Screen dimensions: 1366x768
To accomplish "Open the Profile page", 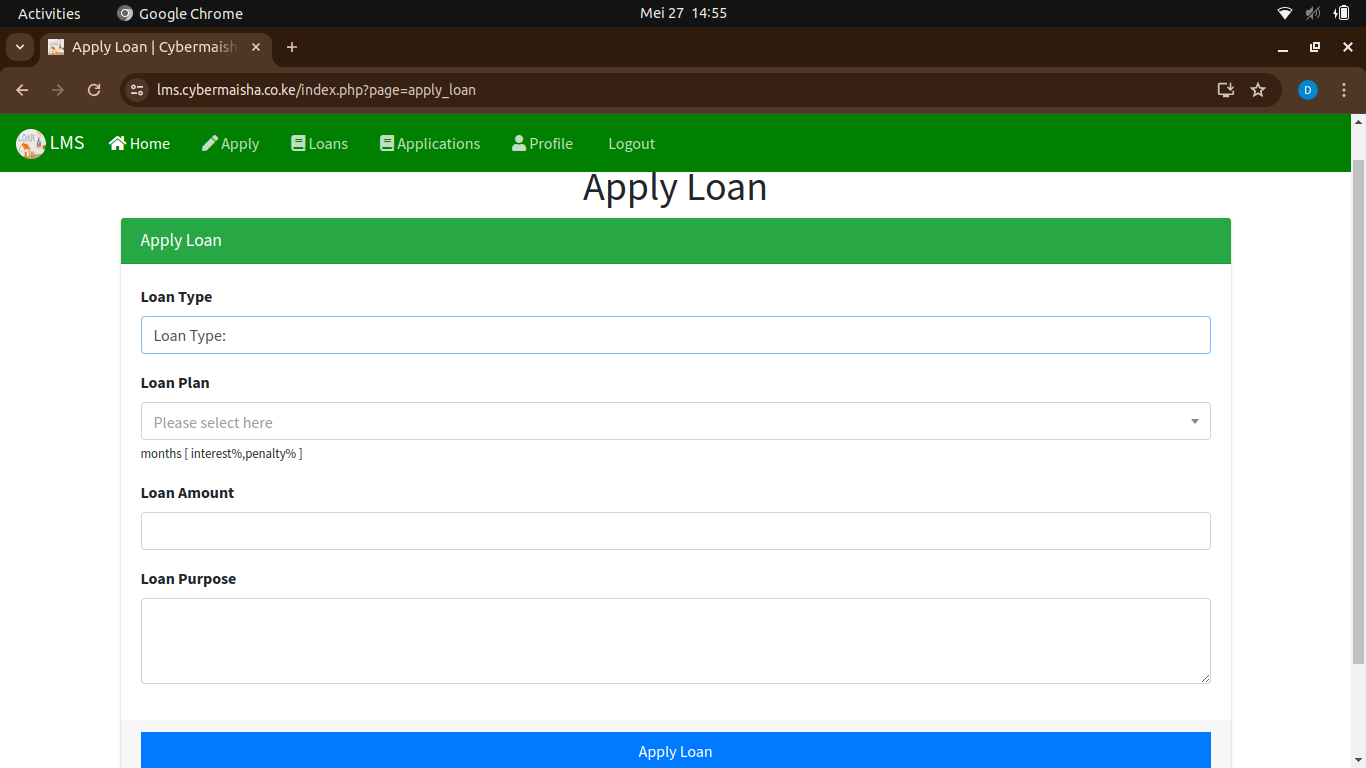I will 542,143.
